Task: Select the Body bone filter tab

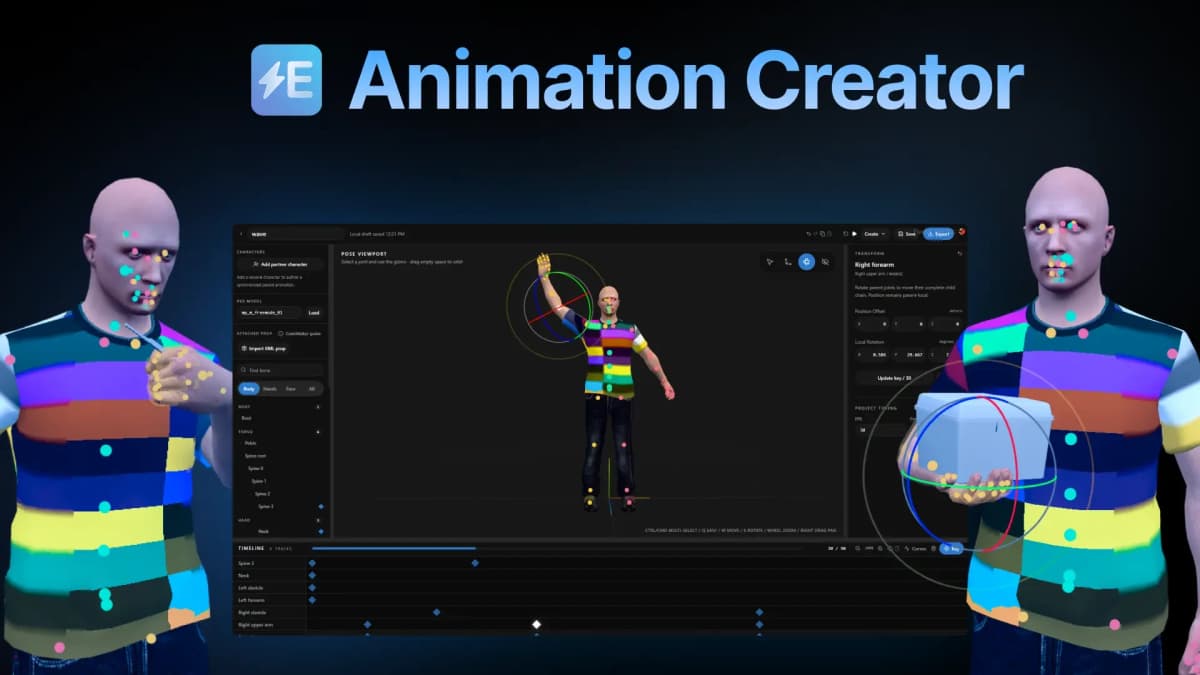Action: pos(249,388)
